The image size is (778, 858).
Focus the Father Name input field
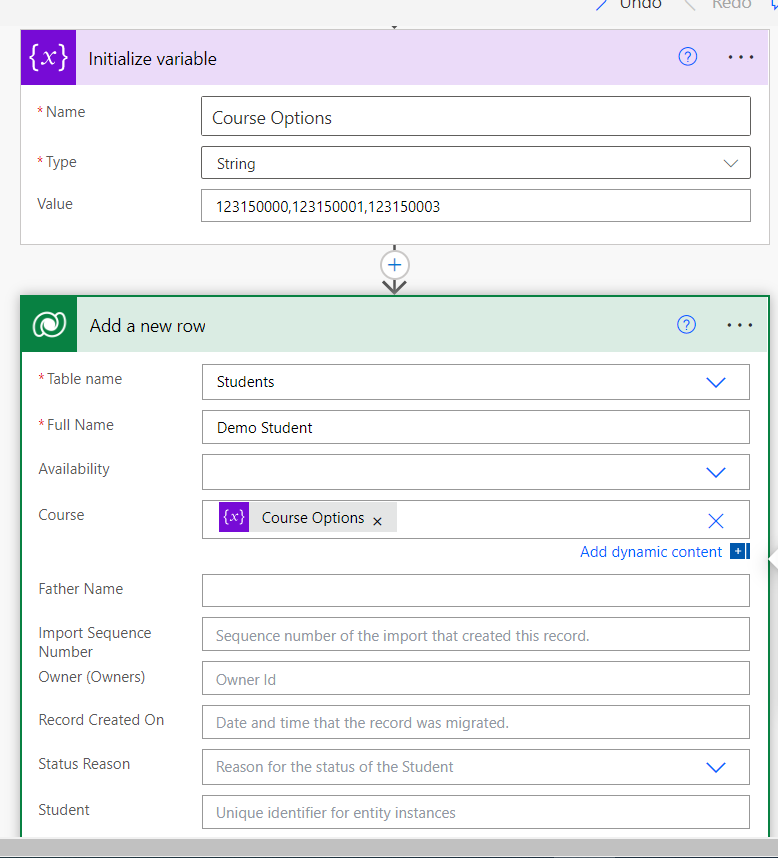coord(475,590)
